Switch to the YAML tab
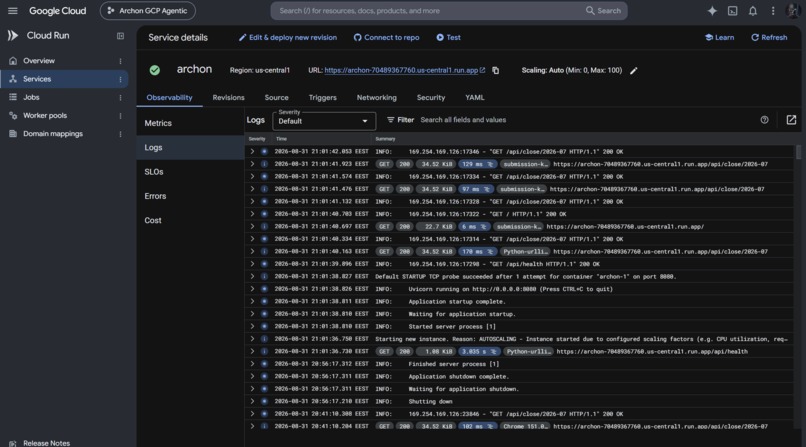Viewport: 806px width, 447px height. 474,98
